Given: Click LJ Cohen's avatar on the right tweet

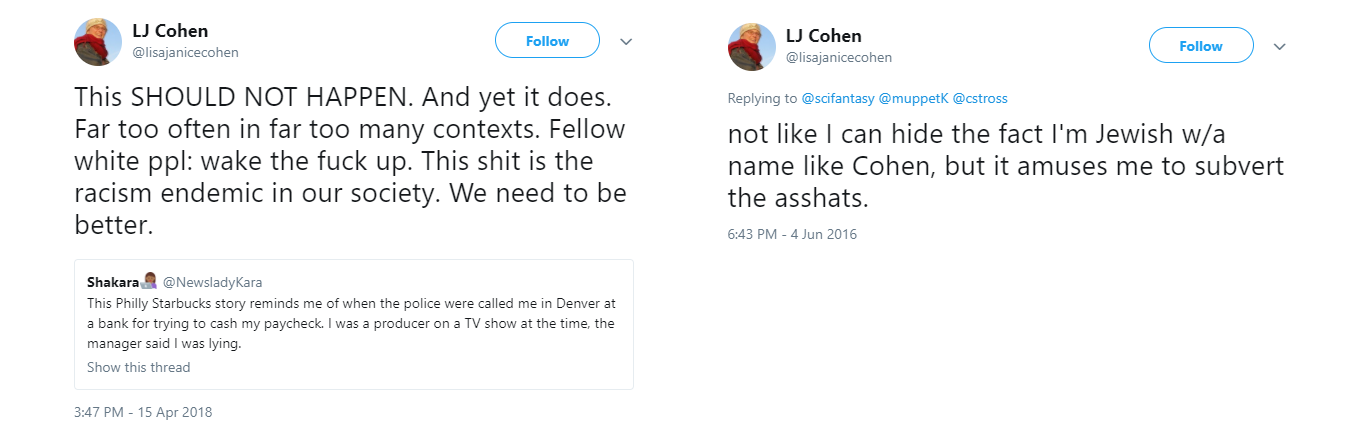Looking at the screenshot, I should tap(752, 47).
